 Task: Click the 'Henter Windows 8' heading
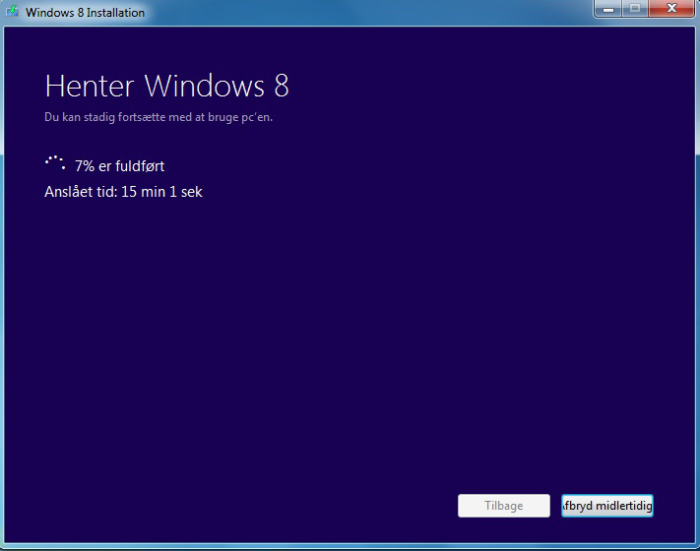pyautogui.click(x=167, y=86)
